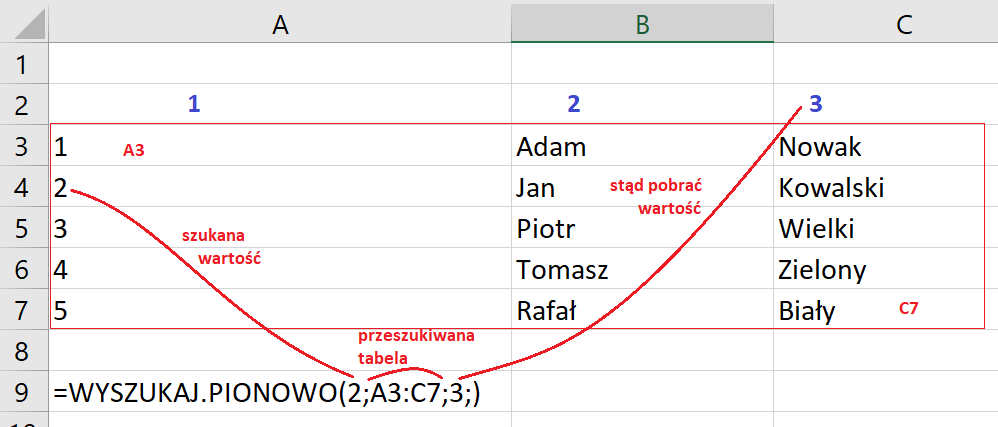Screen dimensions: 998x427
Task: Select the cell containing Tomasz
Action: [x=562, y=270]
